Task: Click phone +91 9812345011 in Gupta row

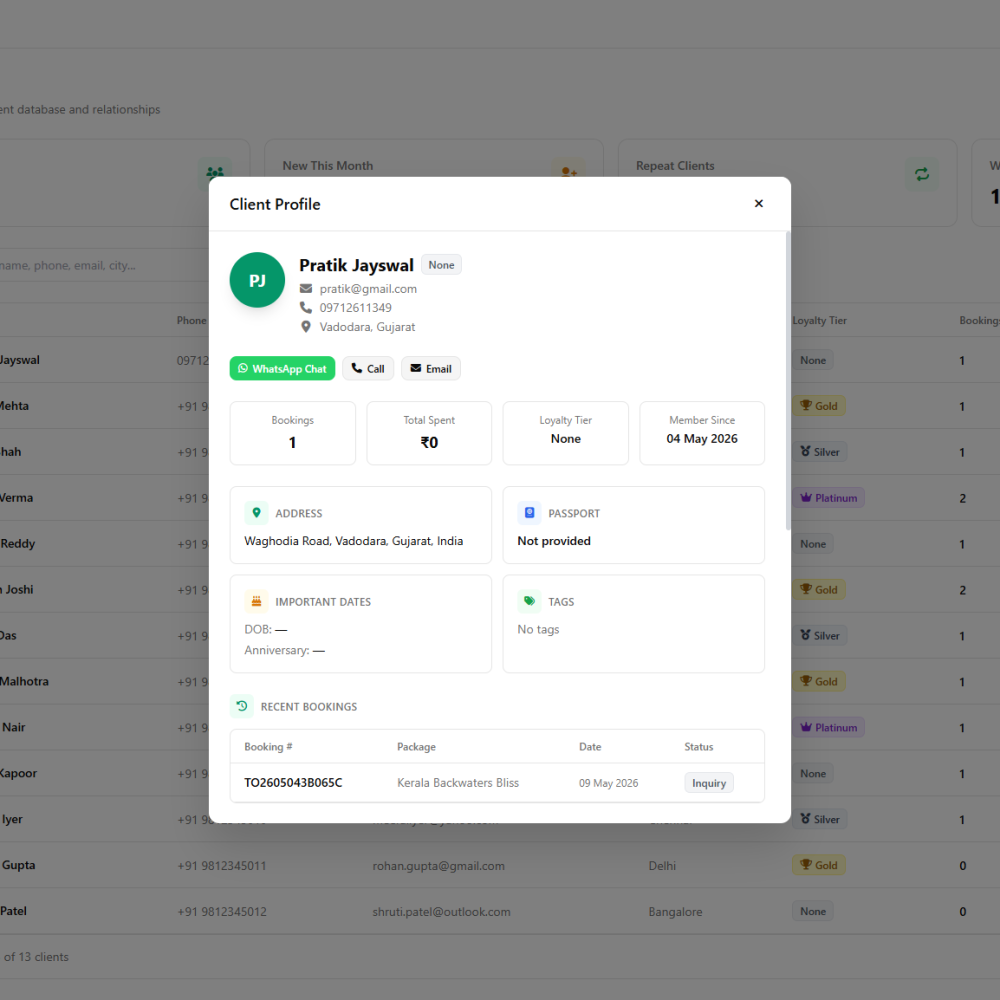Action: pos(221,866)
